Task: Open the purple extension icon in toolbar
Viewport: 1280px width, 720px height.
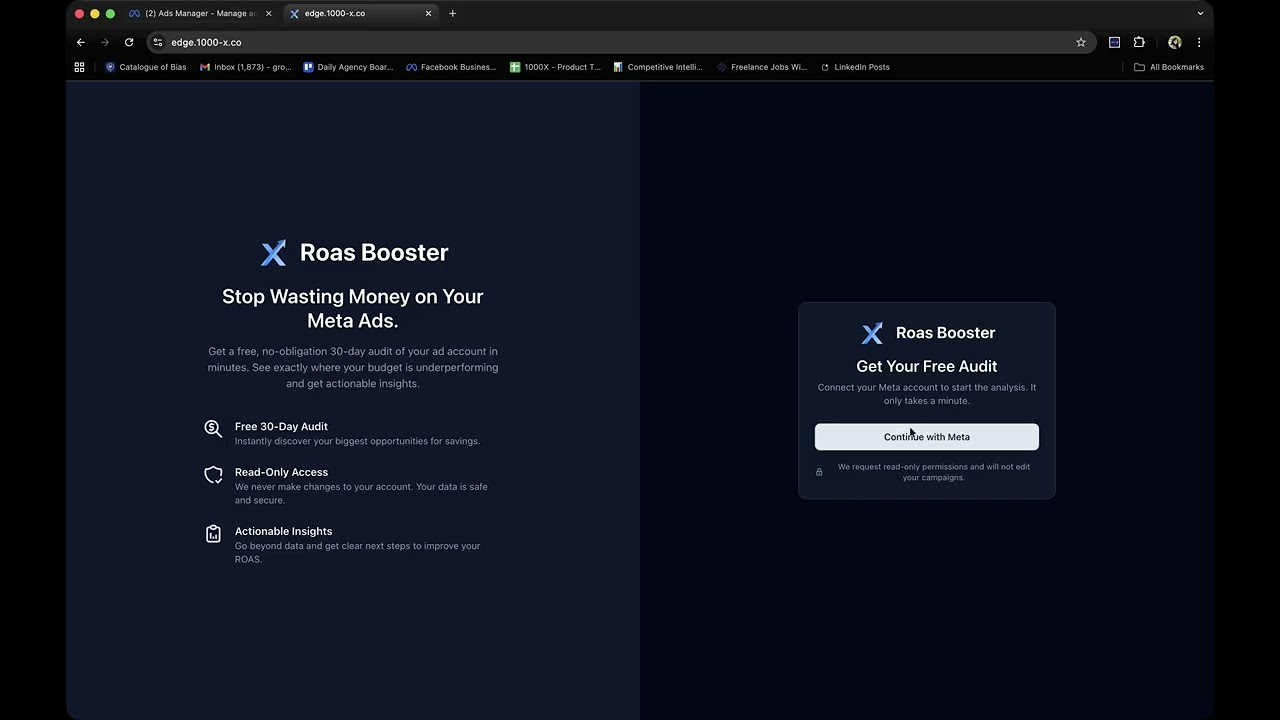Action: coord(1114,42)
